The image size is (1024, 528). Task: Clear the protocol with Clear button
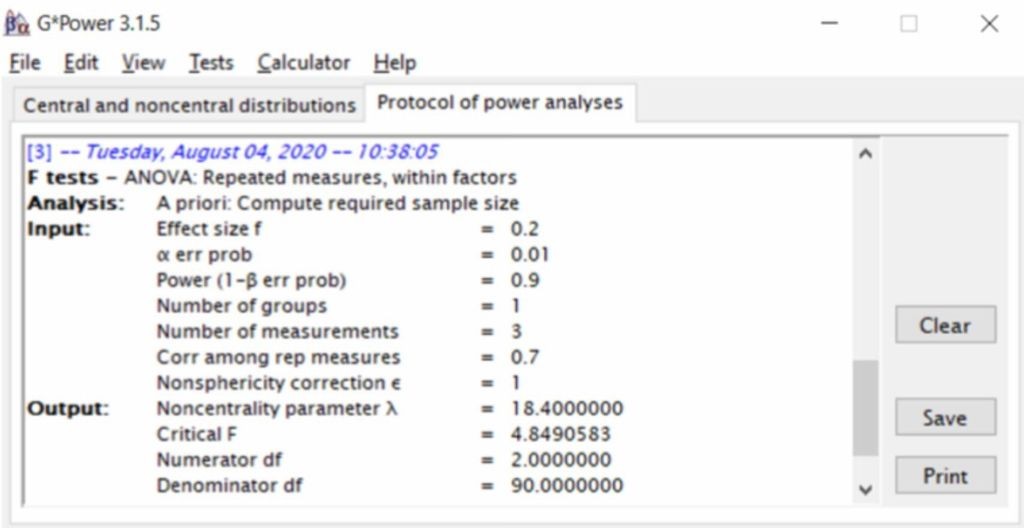pos(945,325)
